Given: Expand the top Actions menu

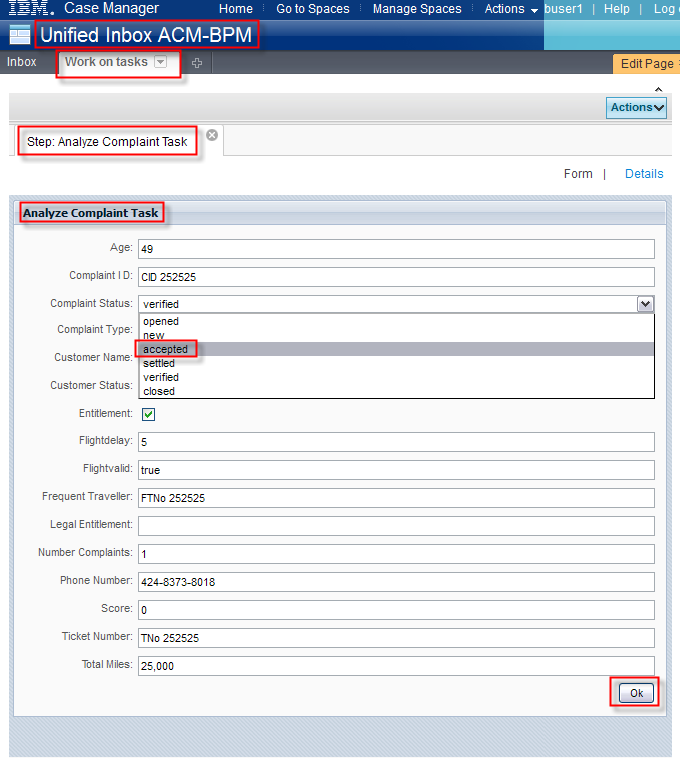Looking at the screenshot, I should point(511,9).
